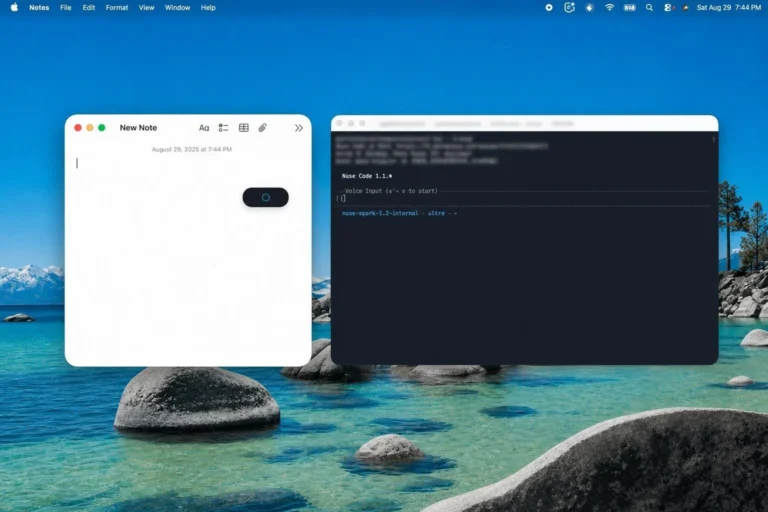Screen dimensions: 768x512
Task: Click the 'nuse-spark-1.2-internal' model name in terminal
Action: [380, 213]
